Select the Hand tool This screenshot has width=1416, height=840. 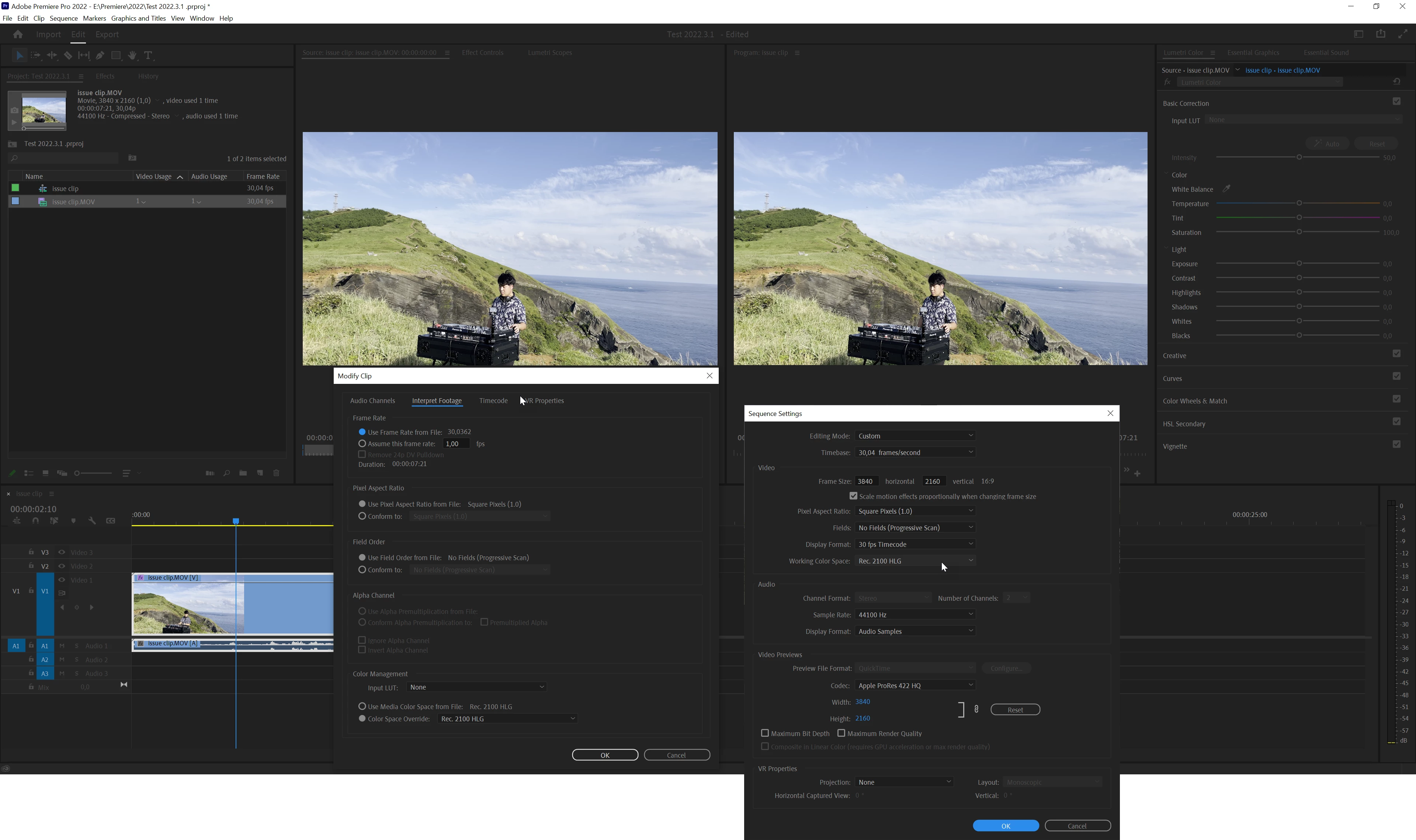click(132, 55)
